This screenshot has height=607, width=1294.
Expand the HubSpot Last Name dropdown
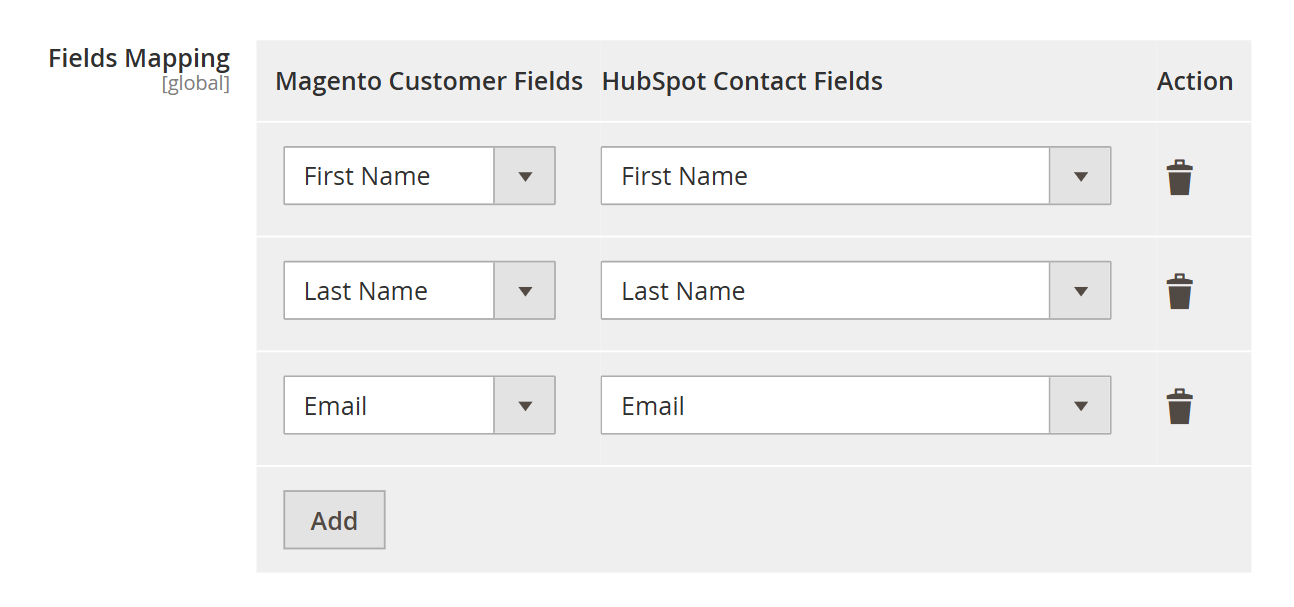pyautogui.click(x=856, y=291)
